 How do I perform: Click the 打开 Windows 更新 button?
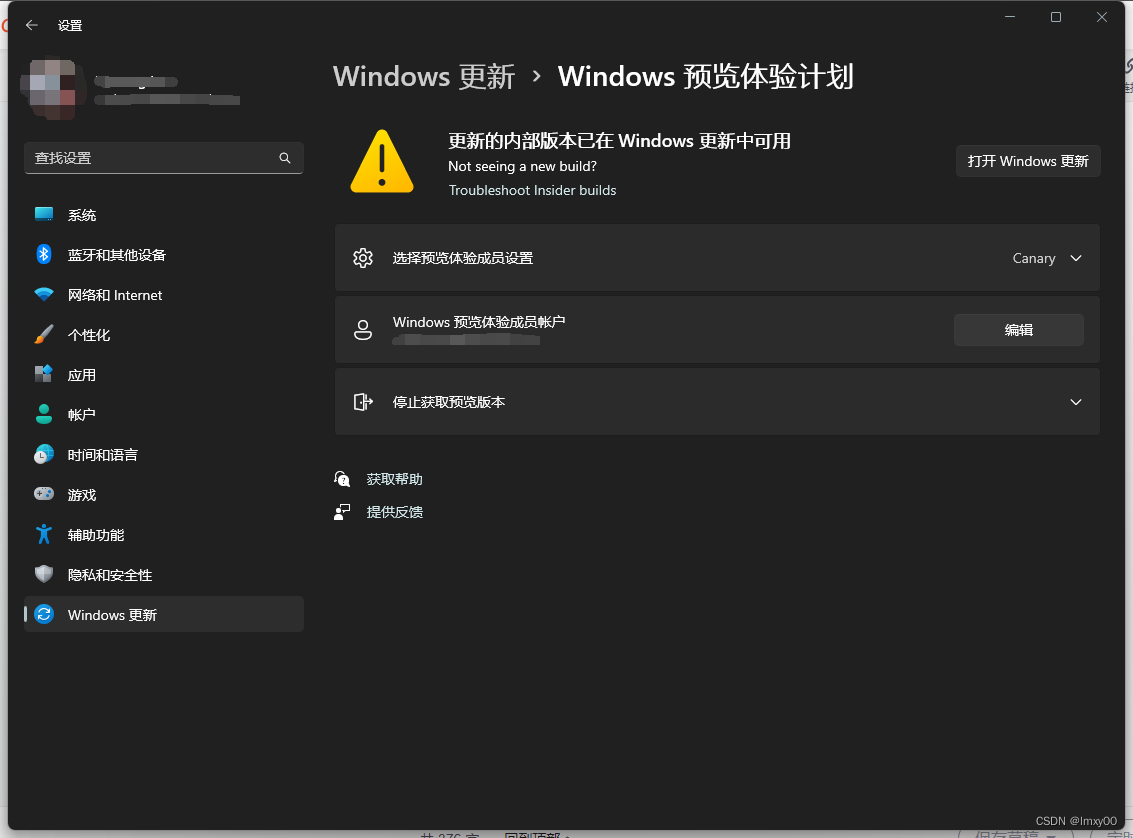tap(1028, 161)
